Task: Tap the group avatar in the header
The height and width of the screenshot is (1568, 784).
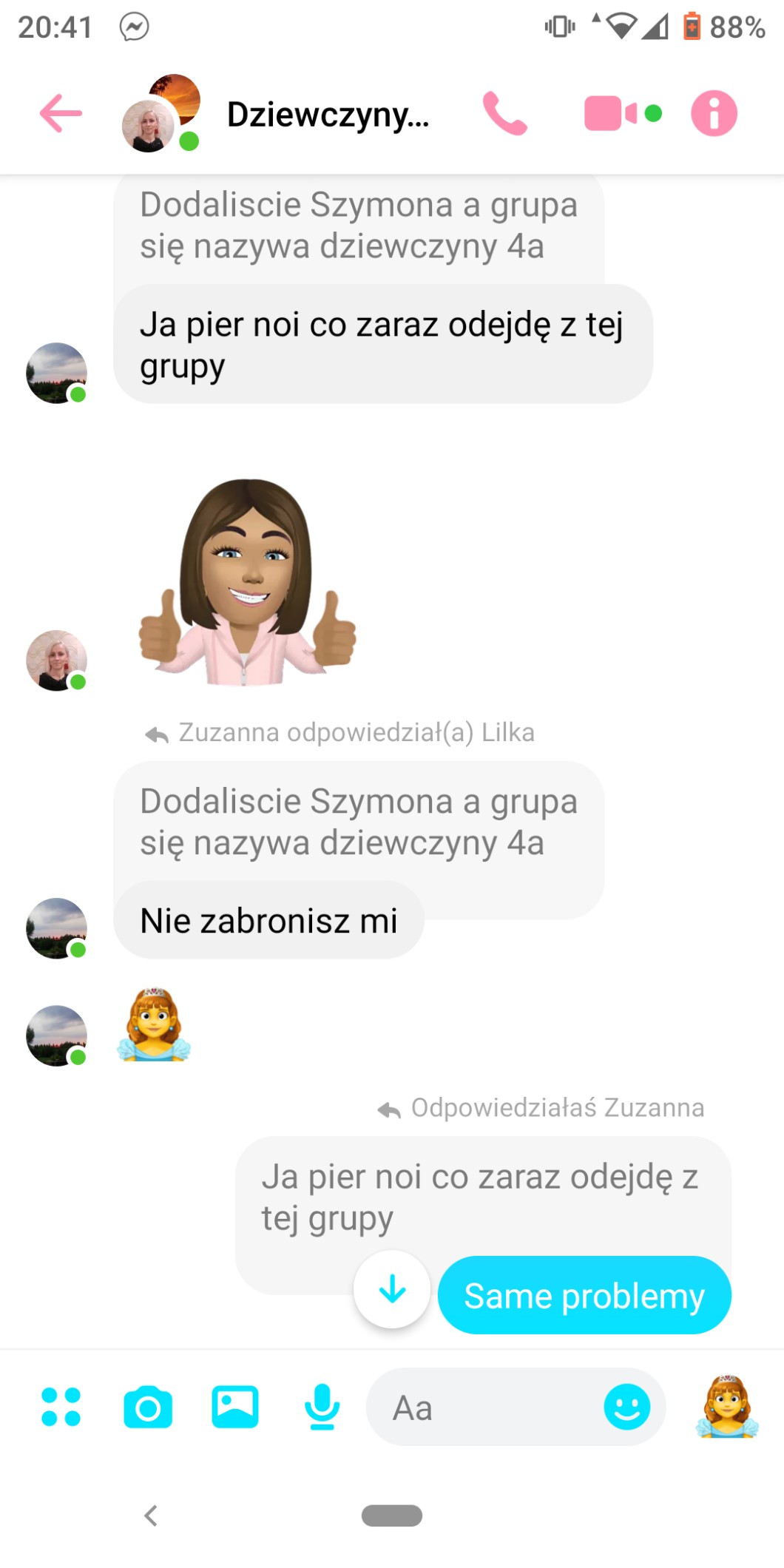Action: (161, 113)
